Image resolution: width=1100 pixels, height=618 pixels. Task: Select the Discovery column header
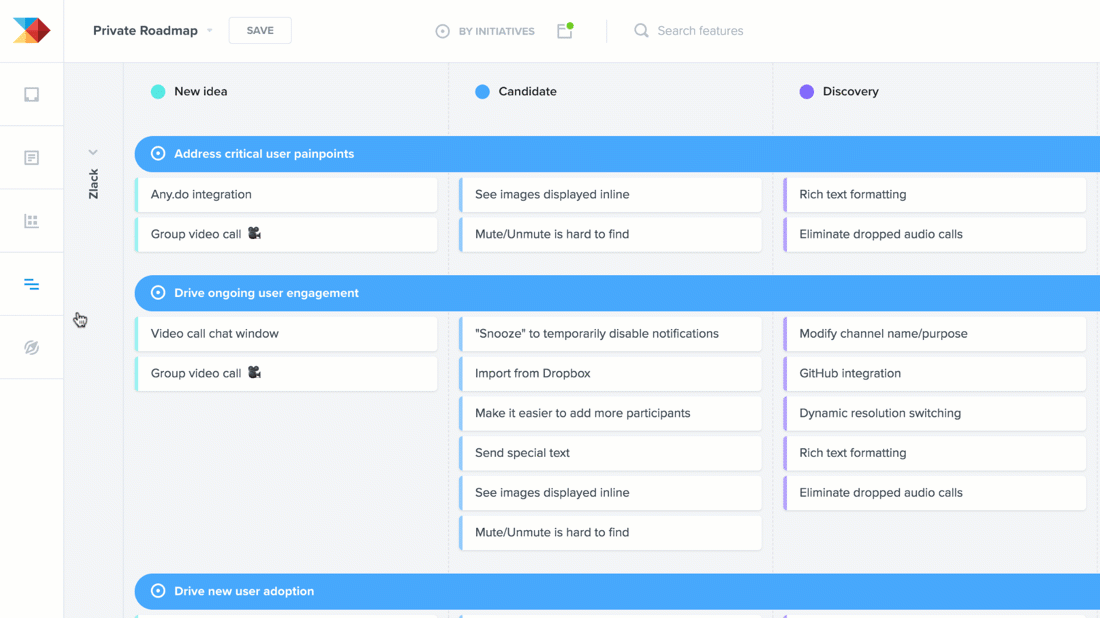pyautogui.click(x=850, y=91)
